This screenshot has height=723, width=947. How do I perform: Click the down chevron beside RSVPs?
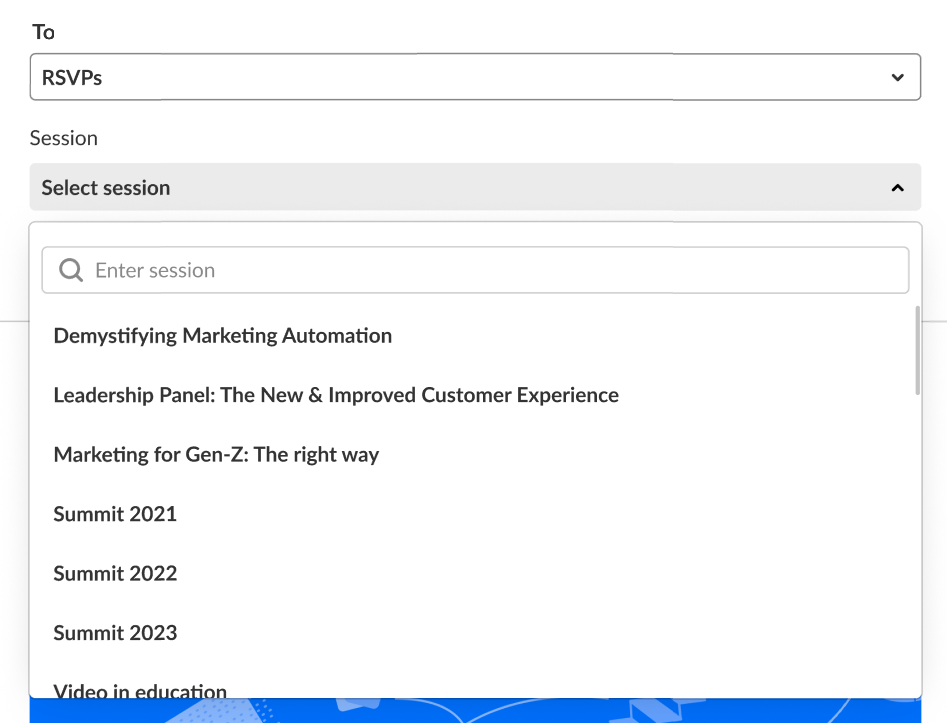897,77
